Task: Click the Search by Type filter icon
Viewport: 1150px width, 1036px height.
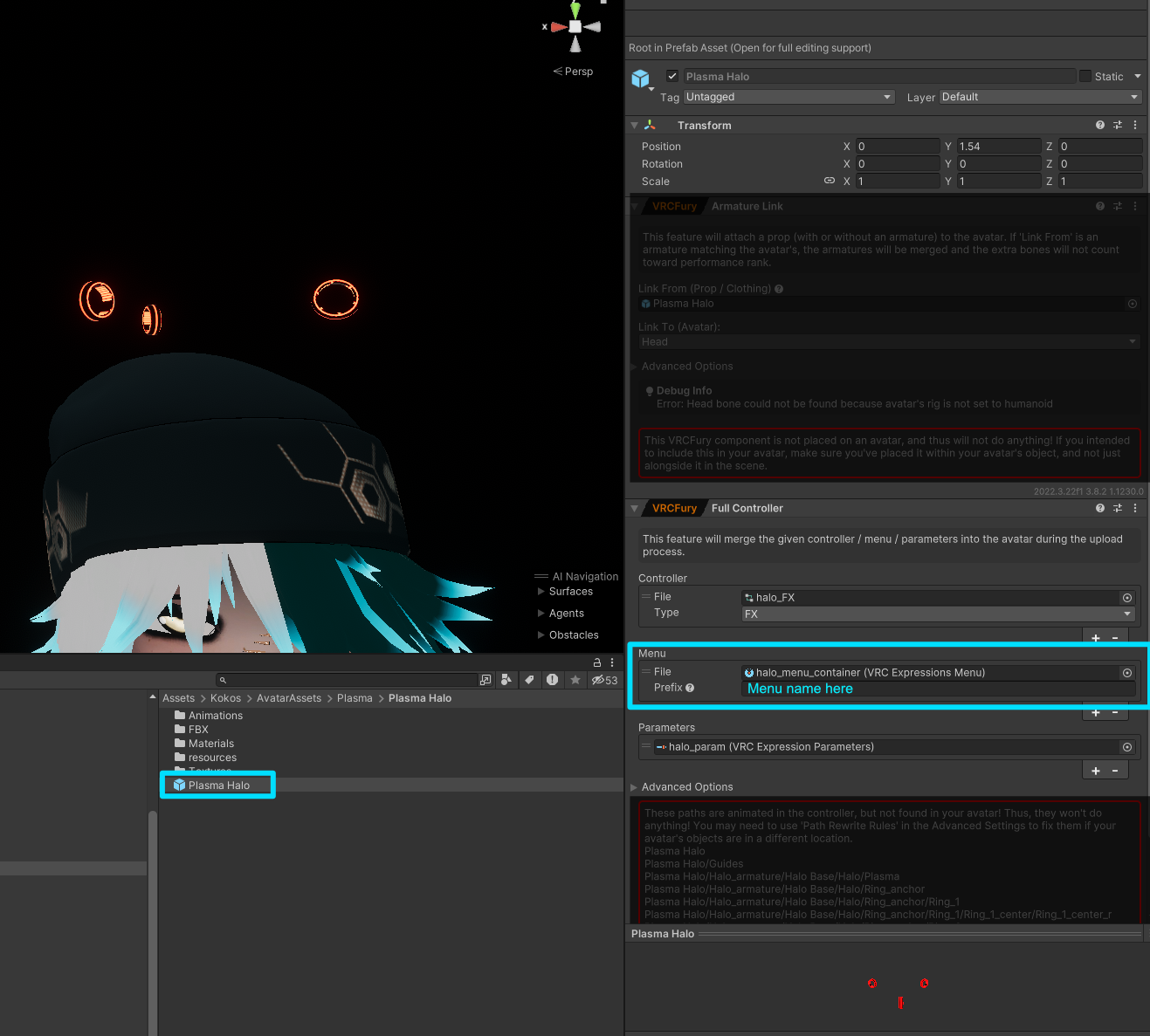Action: pos(506,680)
